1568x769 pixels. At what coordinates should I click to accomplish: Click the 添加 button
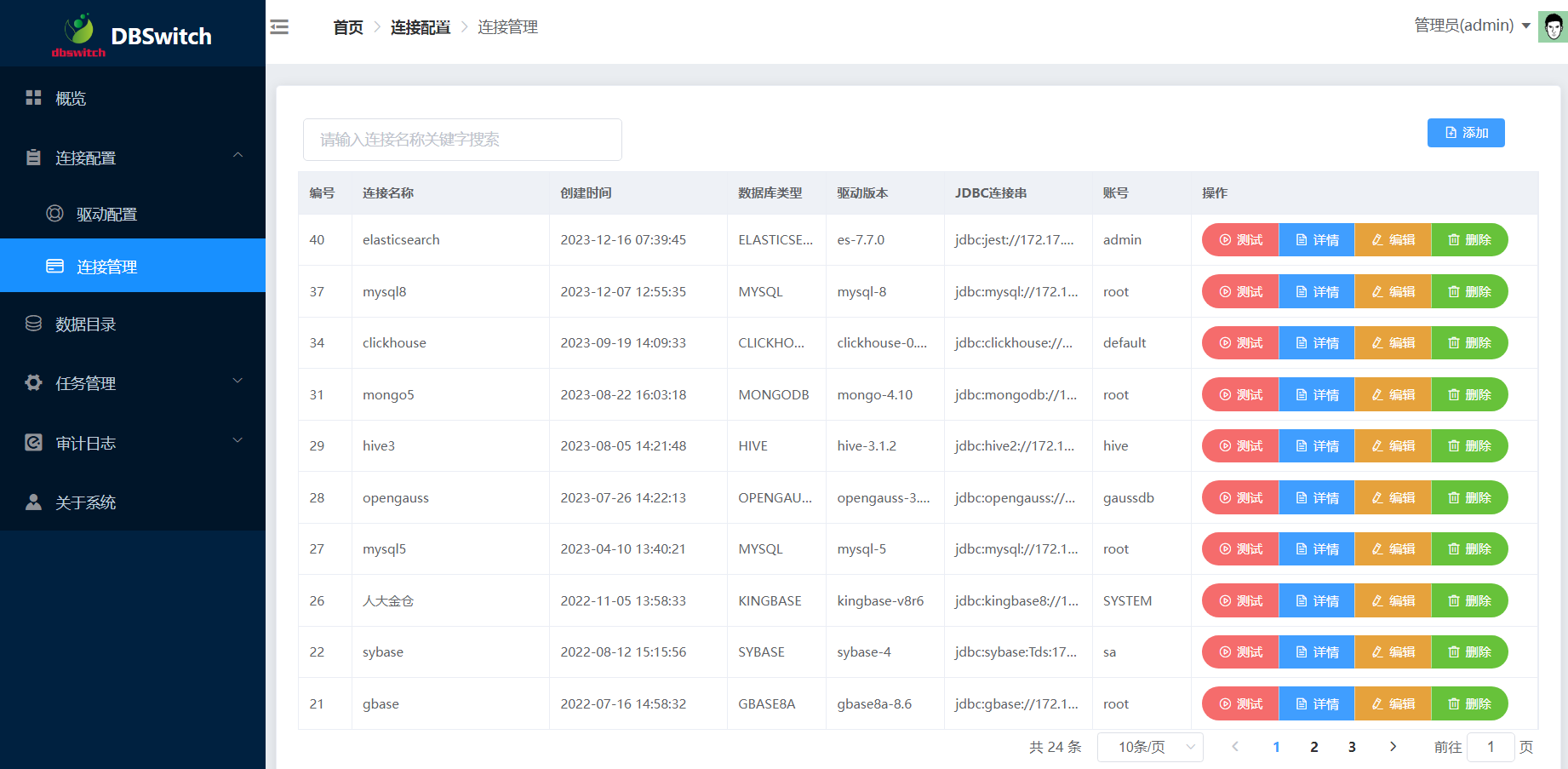1466,133
